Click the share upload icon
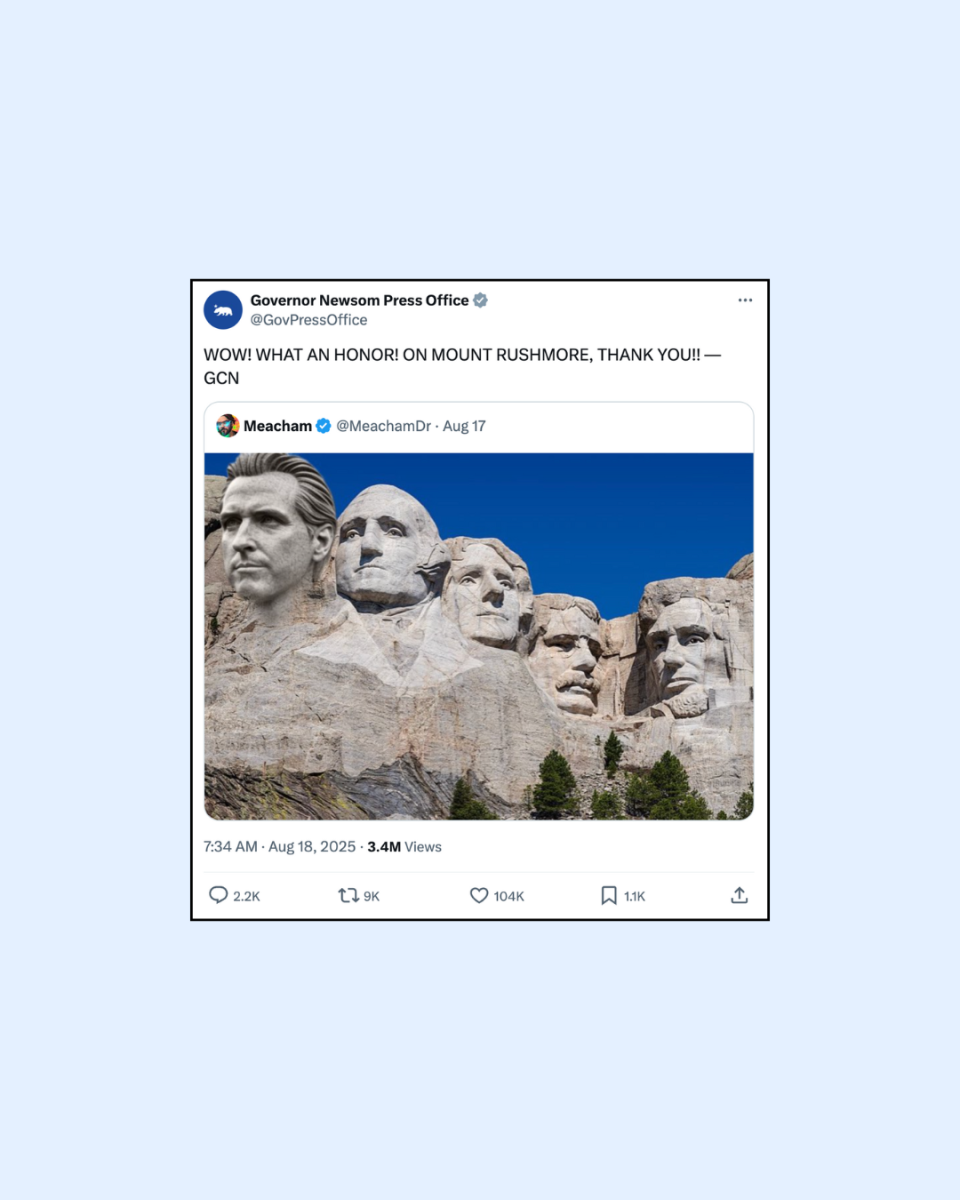 [x=739, y=895]
